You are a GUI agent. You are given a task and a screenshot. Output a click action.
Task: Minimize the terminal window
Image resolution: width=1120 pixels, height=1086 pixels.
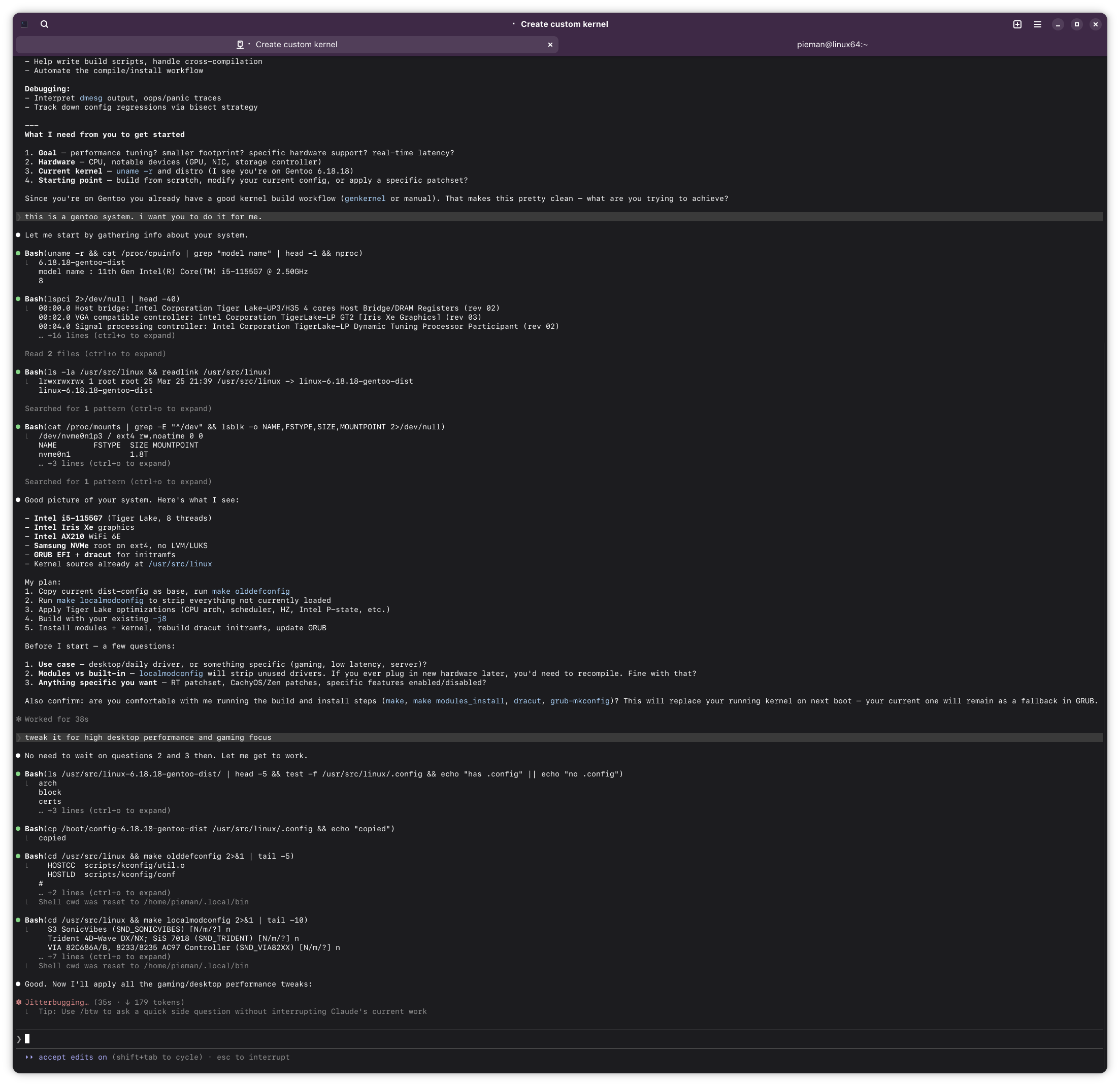coord(1058,24)
